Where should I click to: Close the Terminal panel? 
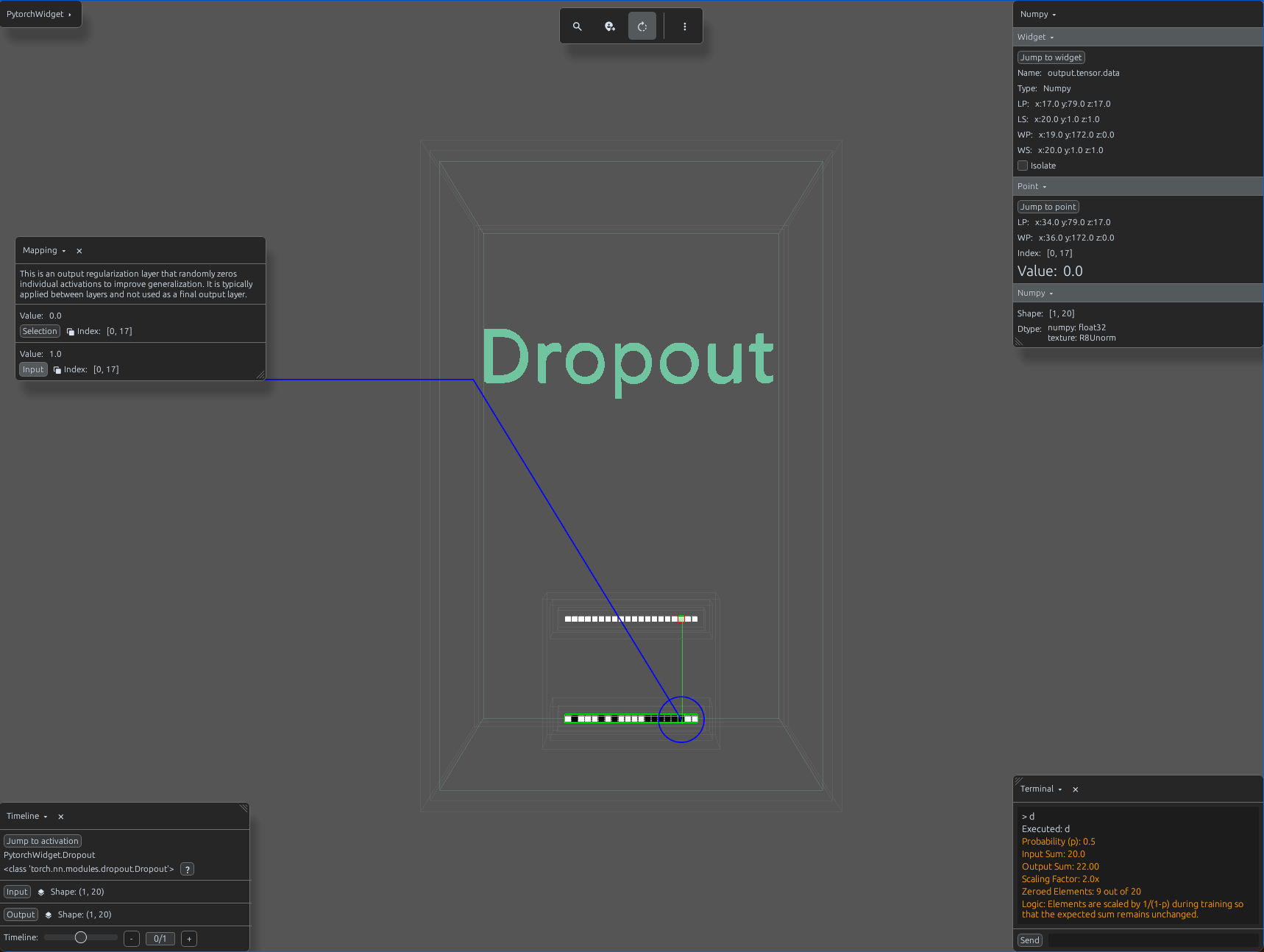(1076, 789)
